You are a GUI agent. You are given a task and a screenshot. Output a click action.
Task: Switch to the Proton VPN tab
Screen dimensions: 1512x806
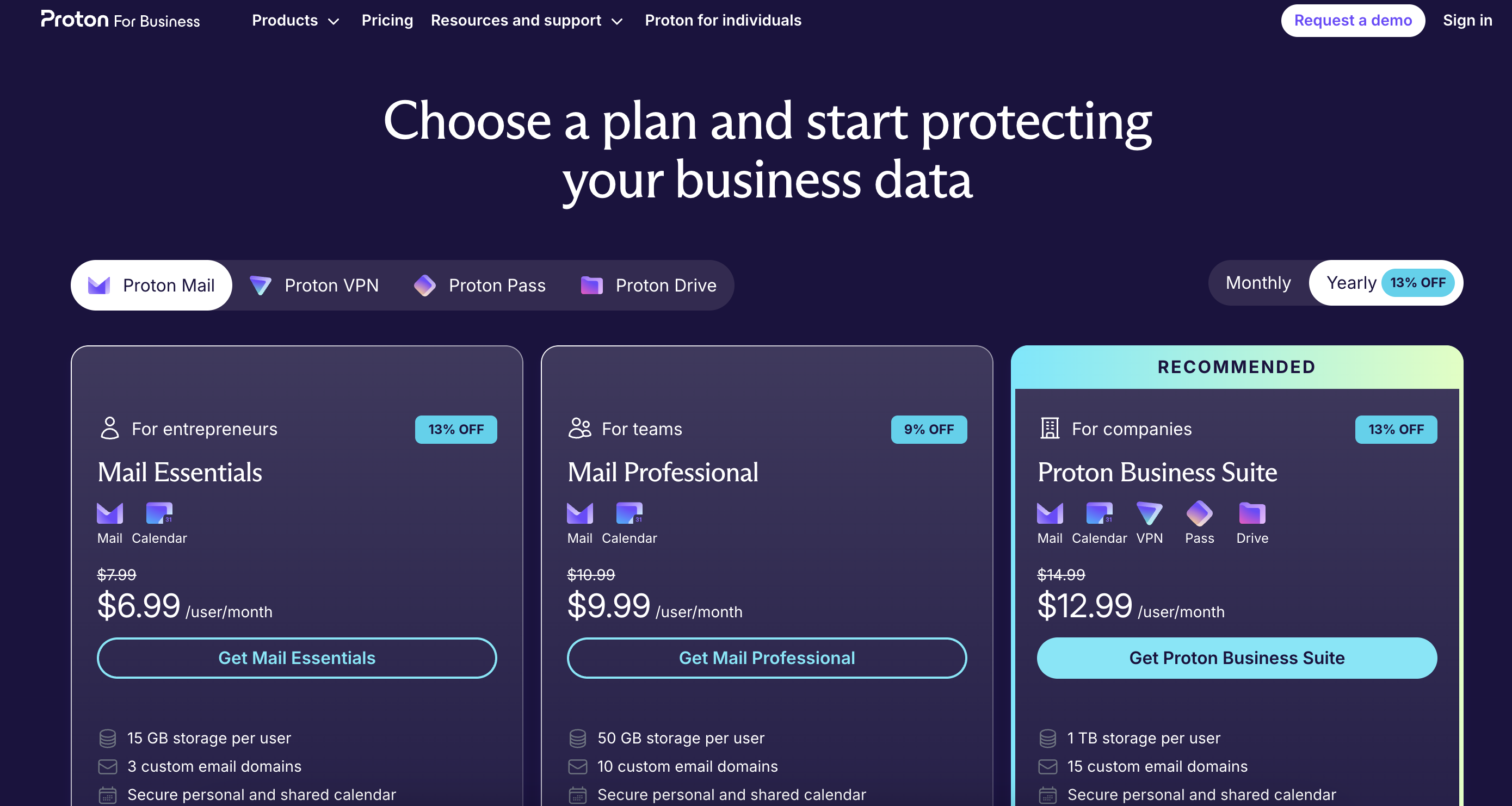coord(314,286)
